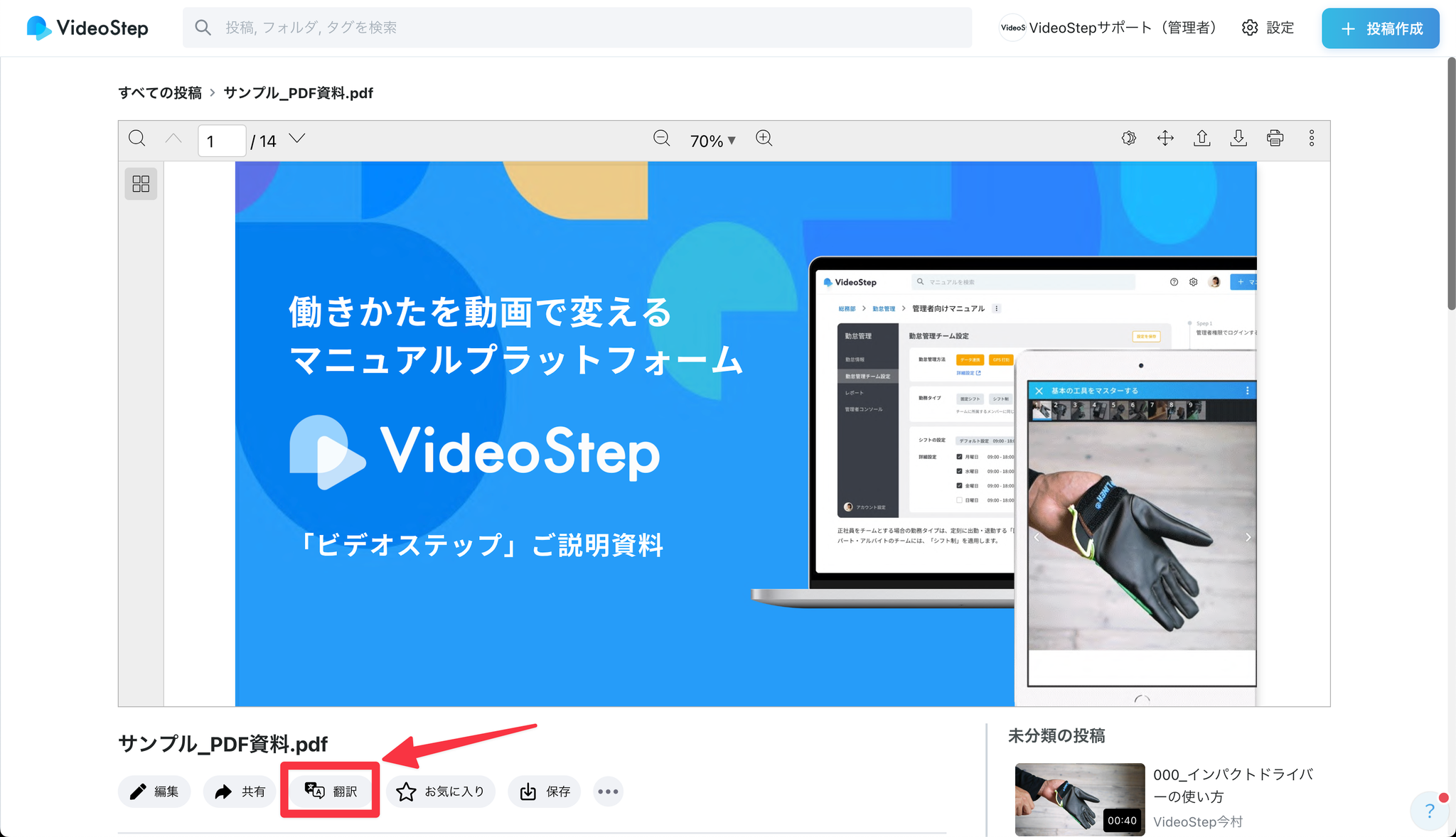Screen dimensions: 1456x837
Task: Go to すべての投稿 breadcrumb link
Action: tap(160, 93)
